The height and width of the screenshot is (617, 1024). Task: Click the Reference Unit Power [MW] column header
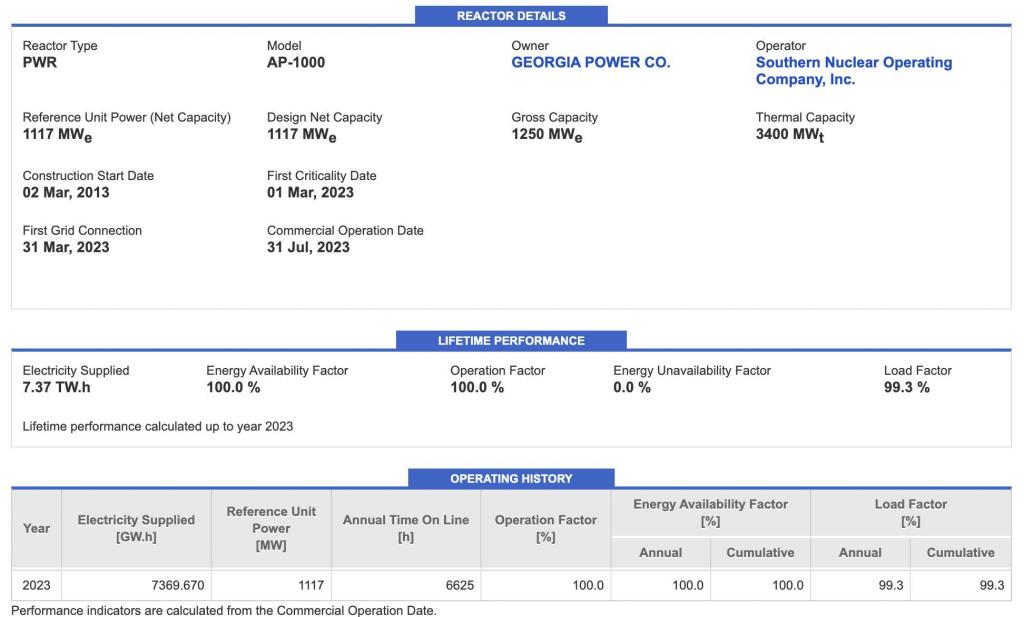pyautogui.click(x=271, y=528)
